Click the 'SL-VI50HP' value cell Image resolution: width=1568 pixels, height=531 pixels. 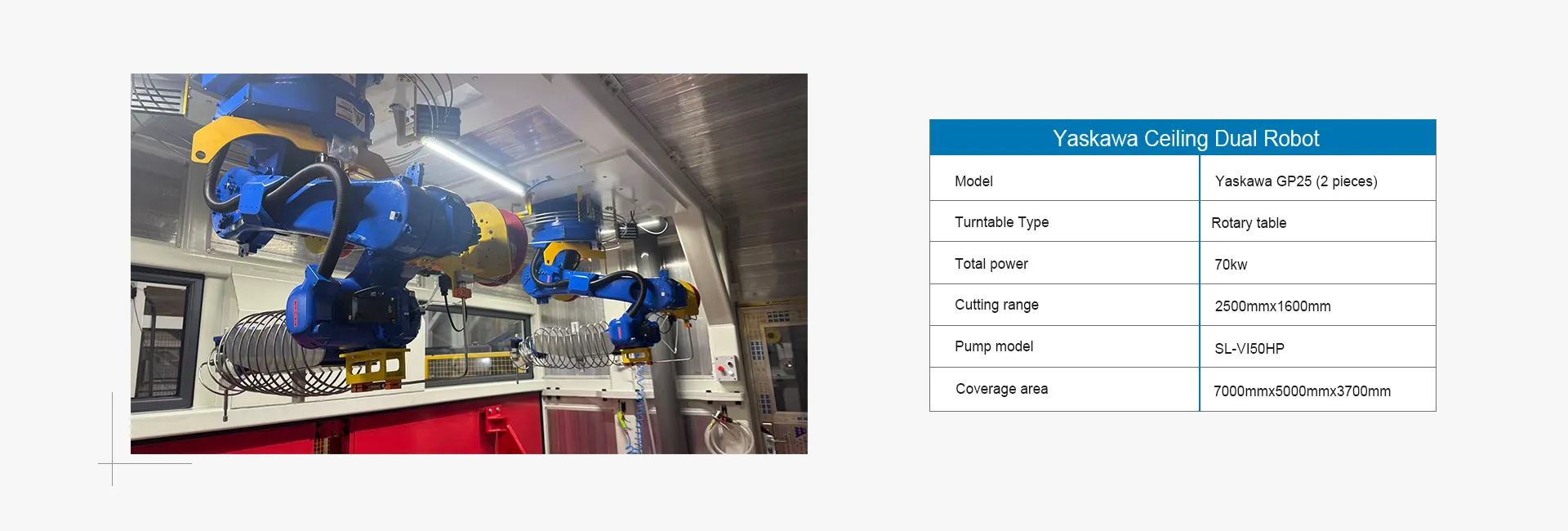click(1318, 346)
